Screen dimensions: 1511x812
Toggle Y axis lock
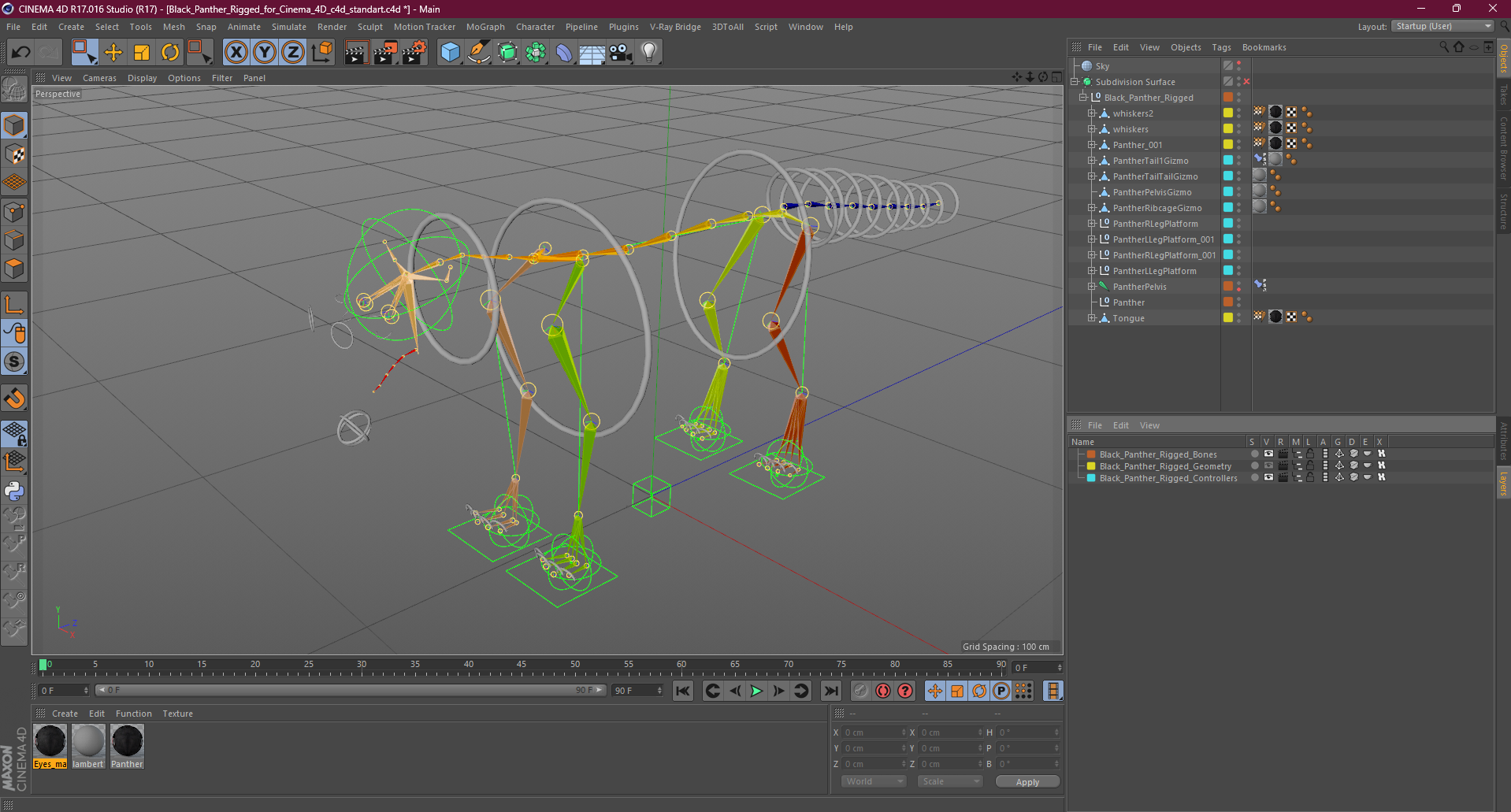265,53
